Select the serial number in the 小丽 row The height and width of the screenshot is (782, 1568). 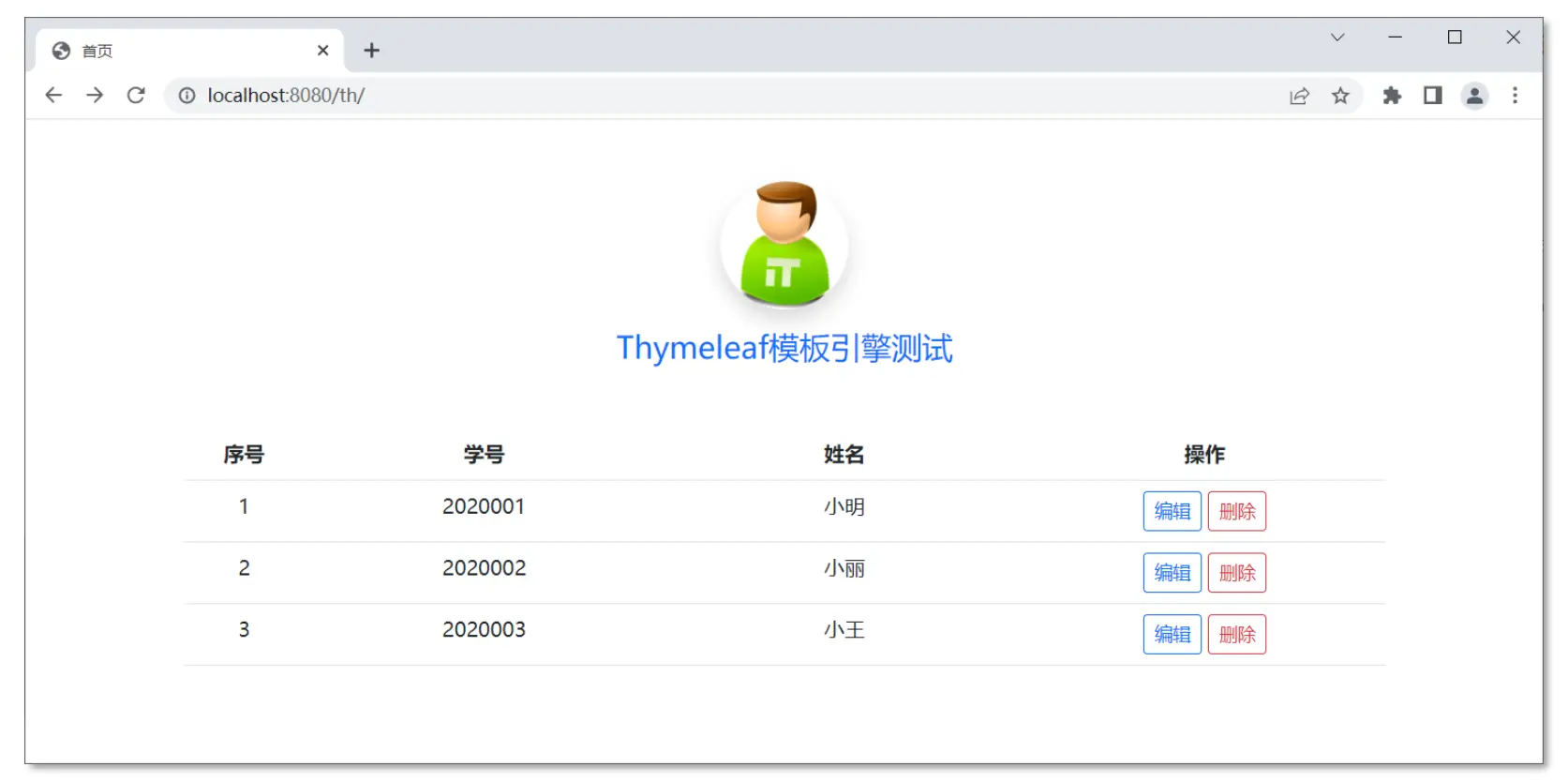coord(244,568)
